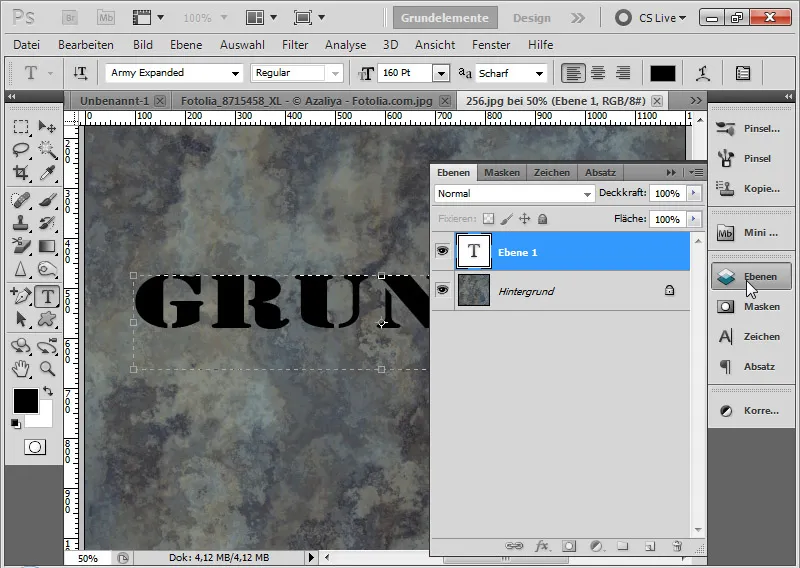Open arrange documents dropdown

[261, 18]
